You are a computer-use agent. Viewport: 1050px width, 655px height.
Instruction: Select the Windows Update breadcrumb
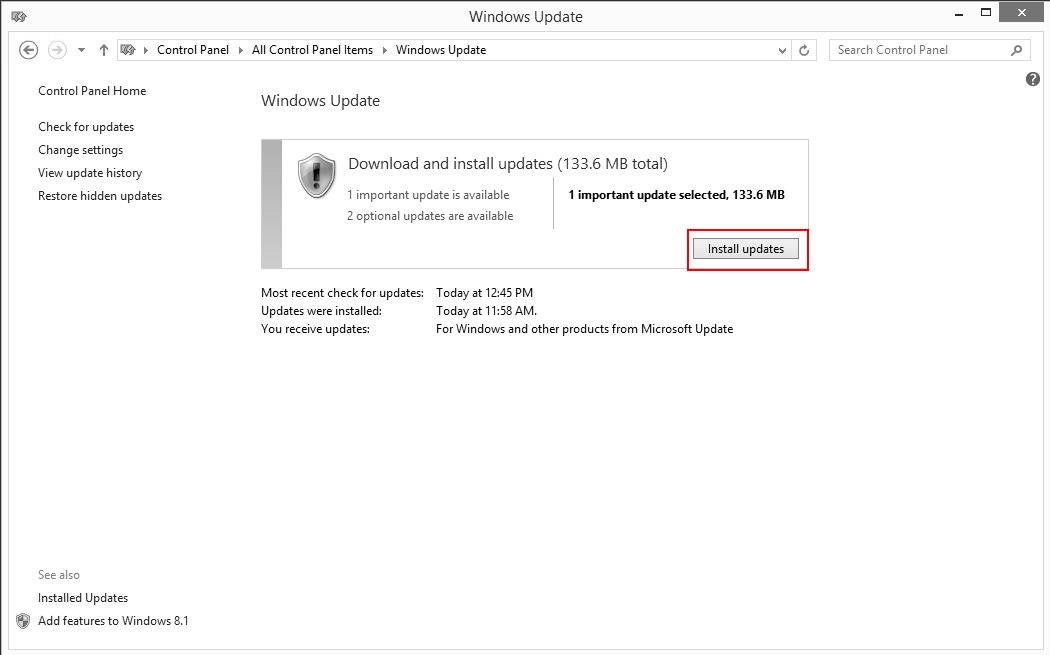(441, 50)
